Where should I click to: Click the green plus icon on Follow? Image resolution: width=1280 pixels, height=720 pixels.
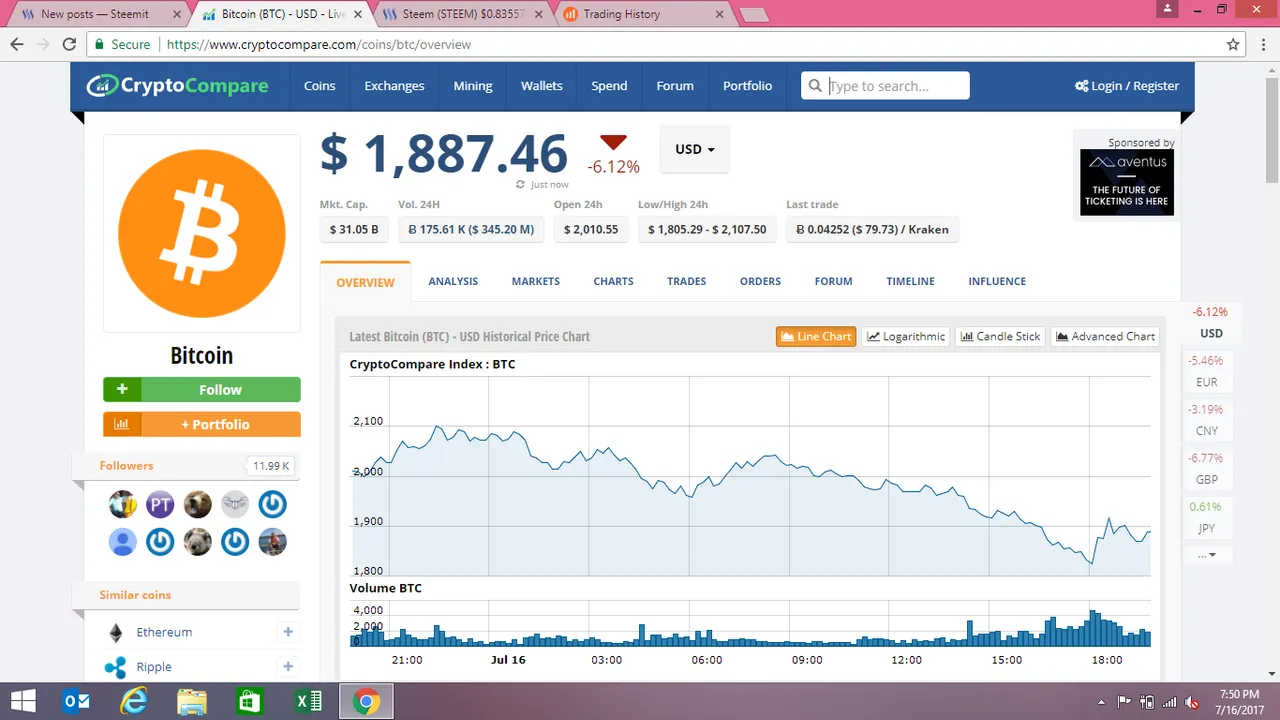122,390
